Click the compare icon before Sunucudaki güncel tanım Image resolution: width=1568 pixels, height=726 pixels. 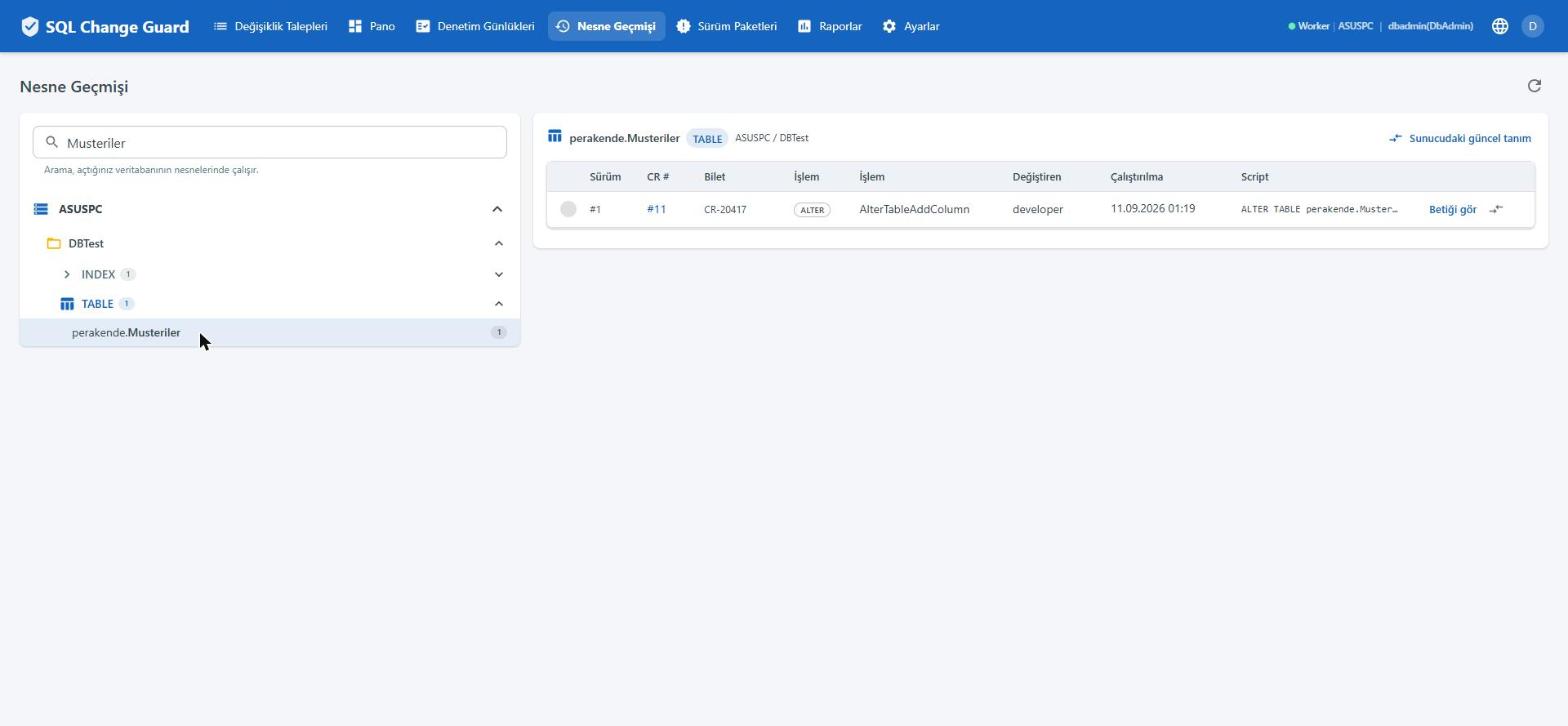point(1396,138)
